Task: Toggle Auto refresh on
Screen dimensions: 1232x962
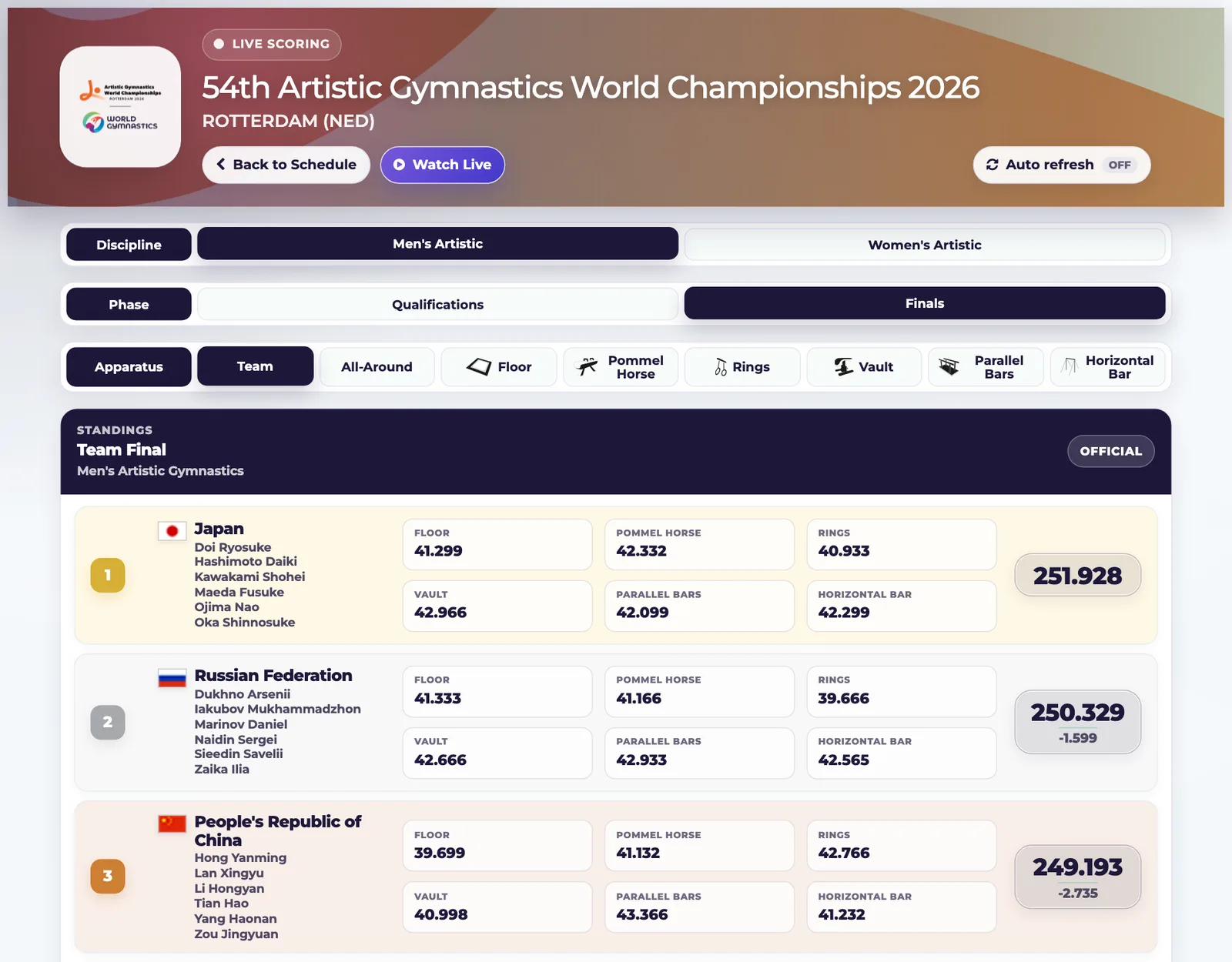Action: (x=1062, y=165)
